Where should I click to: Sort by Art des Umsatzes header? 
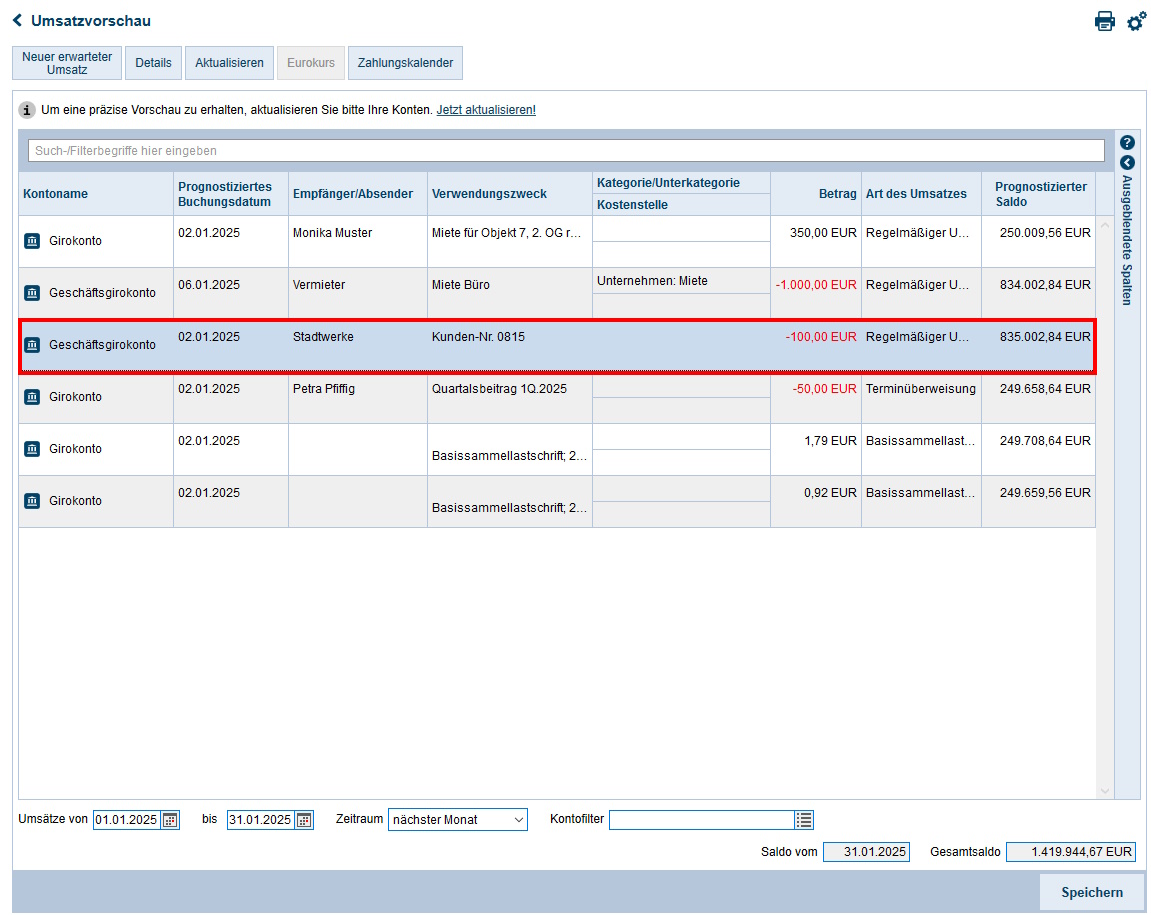pos(921,194)
